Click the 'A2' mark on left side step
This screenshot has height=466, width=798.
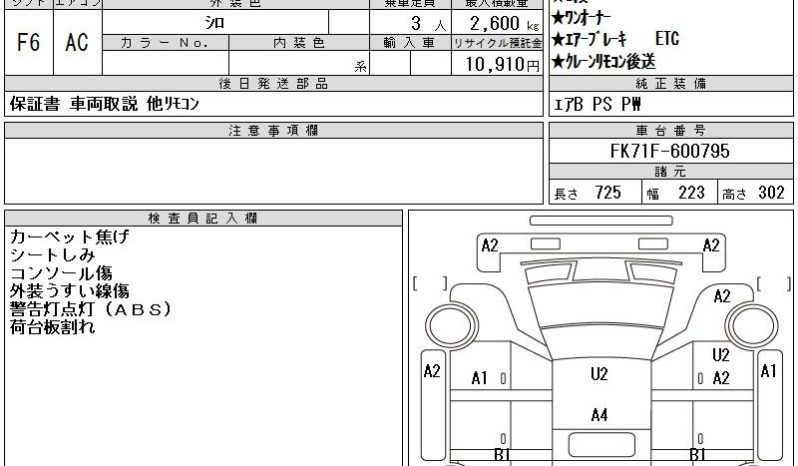[432, 371]
